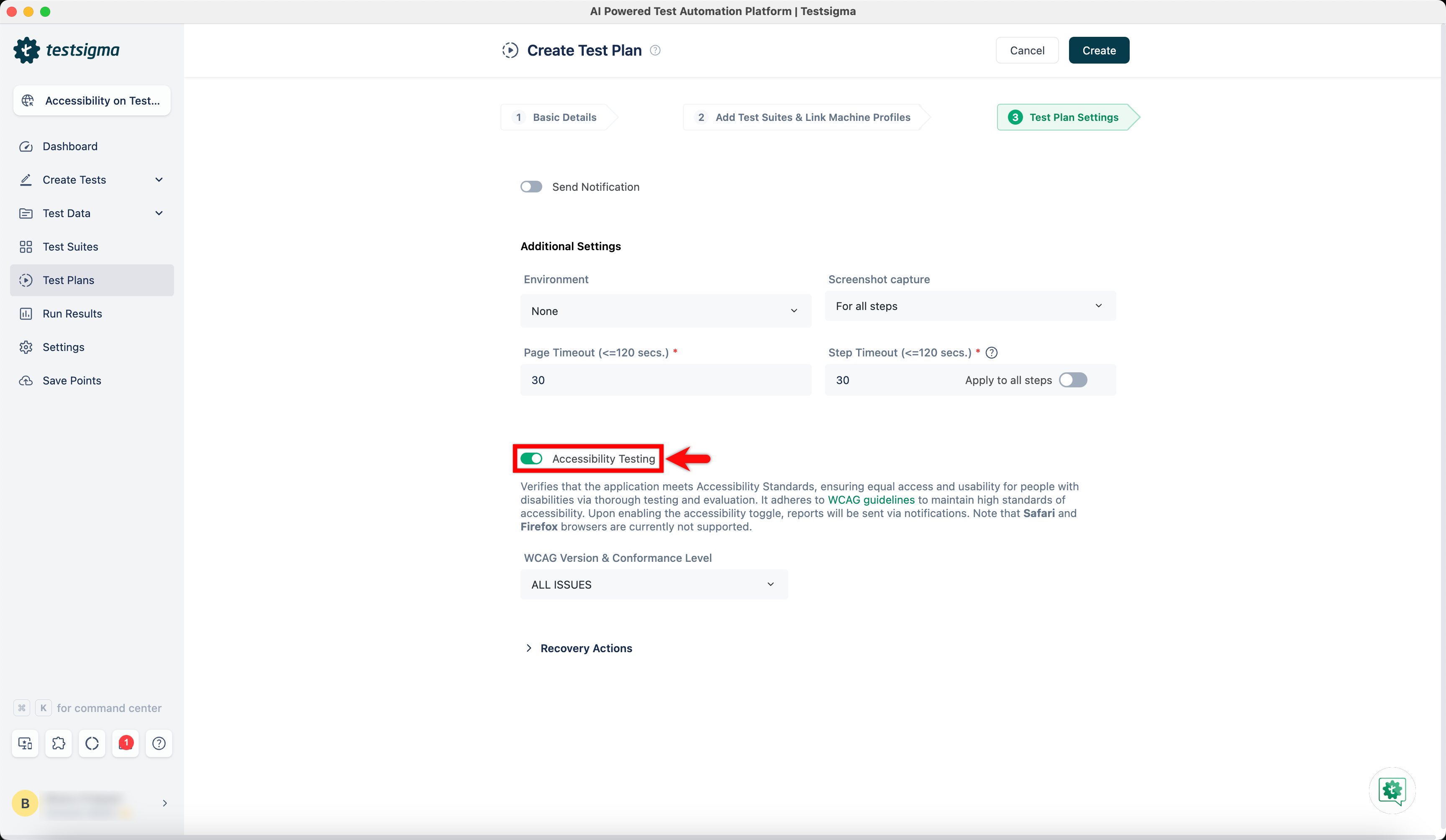Click the Testsigma logo

(x=67, y=50)
